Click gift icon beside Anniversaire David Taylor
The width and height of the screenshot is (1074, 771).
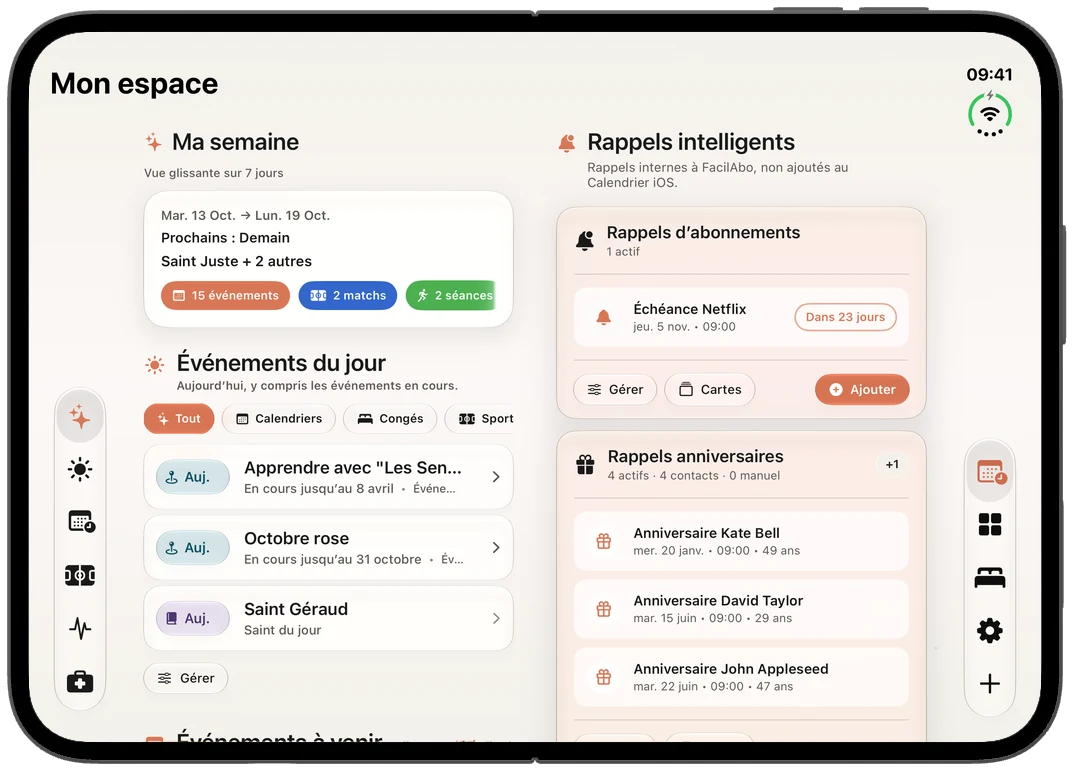click(603, 609)
